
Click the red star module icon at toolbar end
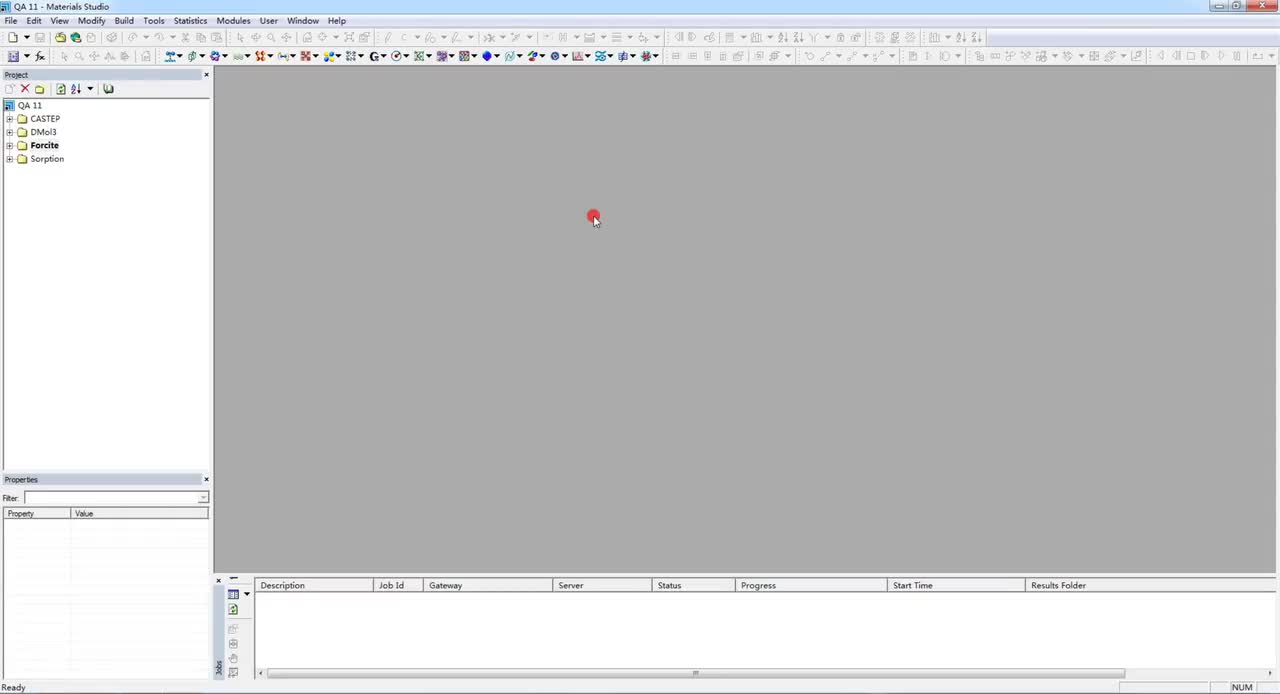click(x=646, y=56)
